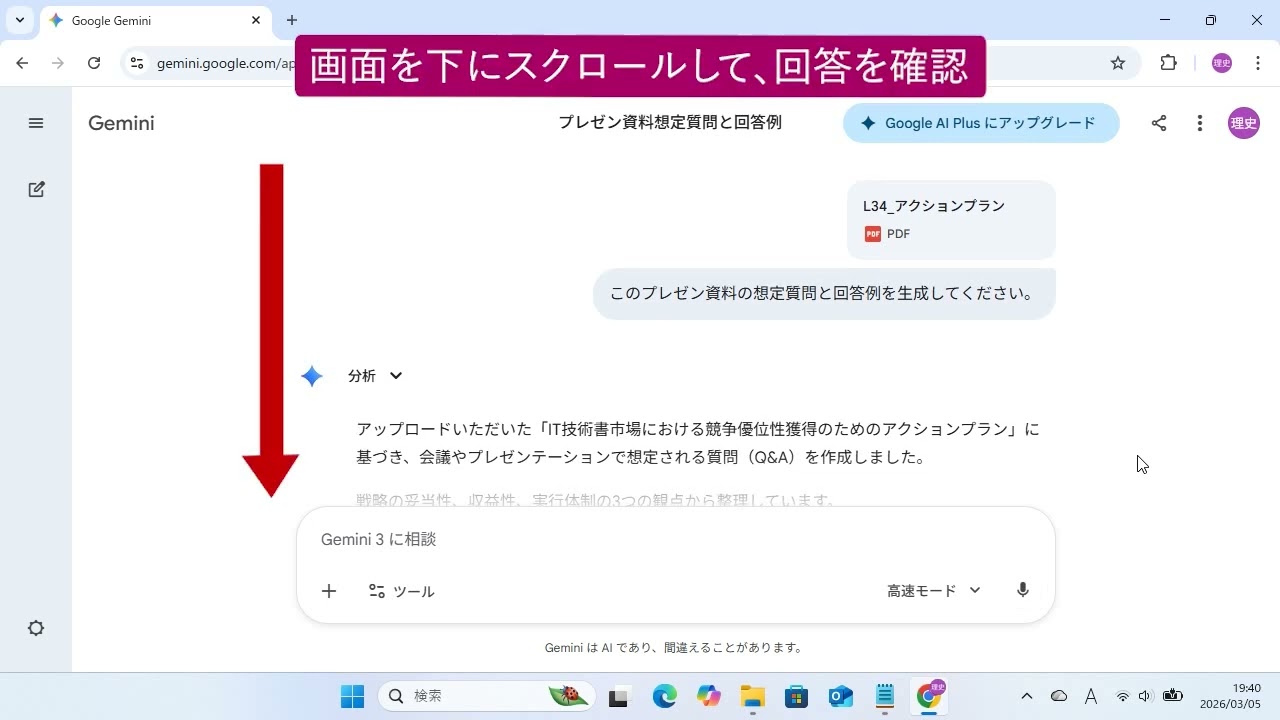Close the Google Gemini tab
1280x720 pixels.
coord(256,20)
